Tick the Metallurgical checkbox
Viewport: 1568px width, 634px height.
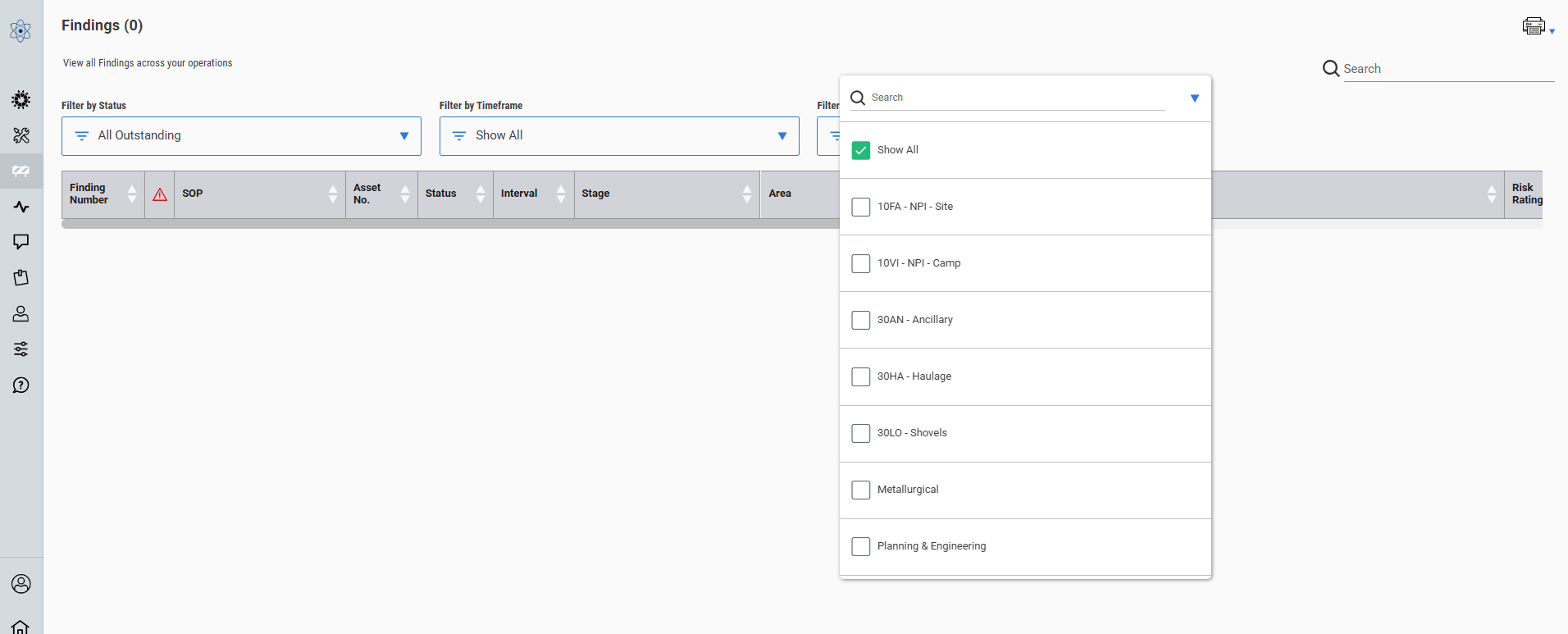(x=860, y=490)
